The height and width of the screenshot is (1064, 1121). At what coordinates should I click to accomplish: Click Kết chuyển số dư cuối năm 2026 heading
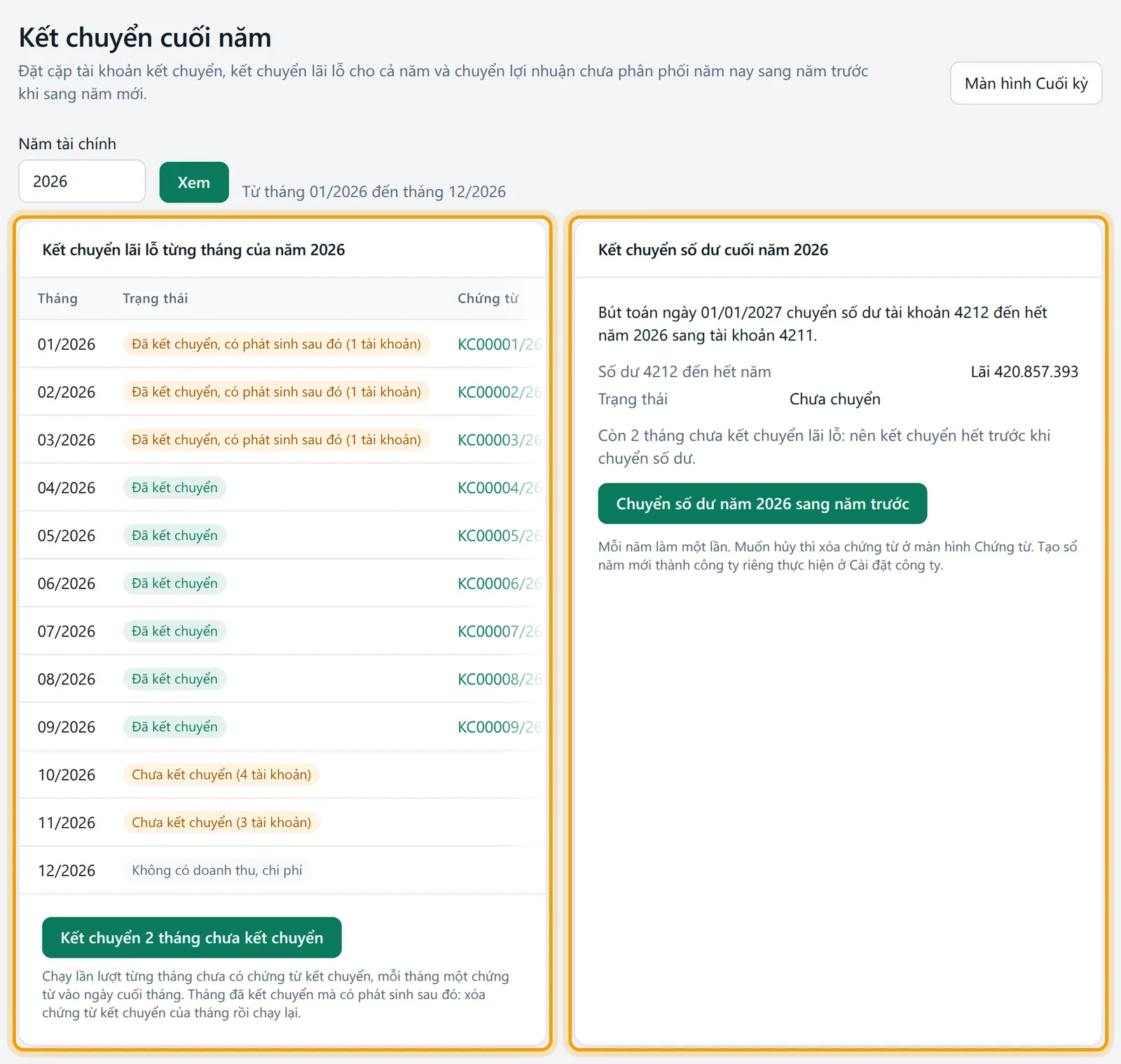coord(713,250)
